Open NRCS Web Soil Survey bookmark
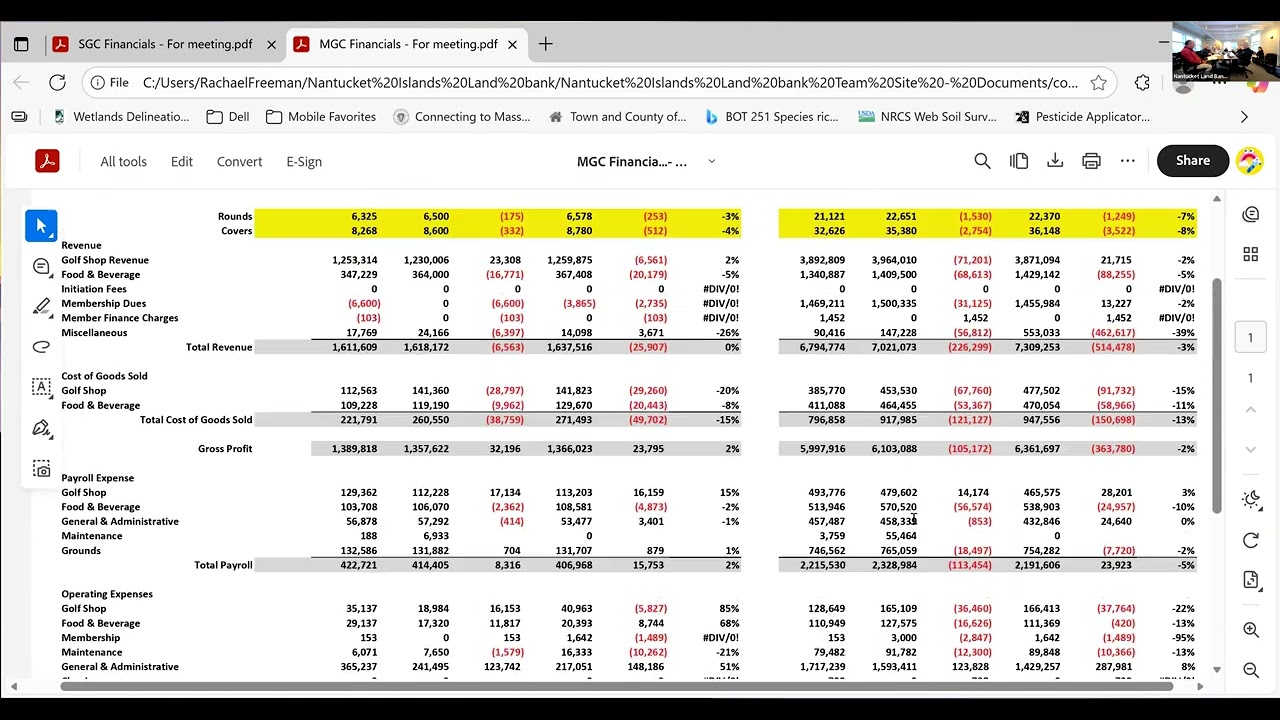This screenshot has height=720, width=1280. pyautogui.click(x=926, y=117)
